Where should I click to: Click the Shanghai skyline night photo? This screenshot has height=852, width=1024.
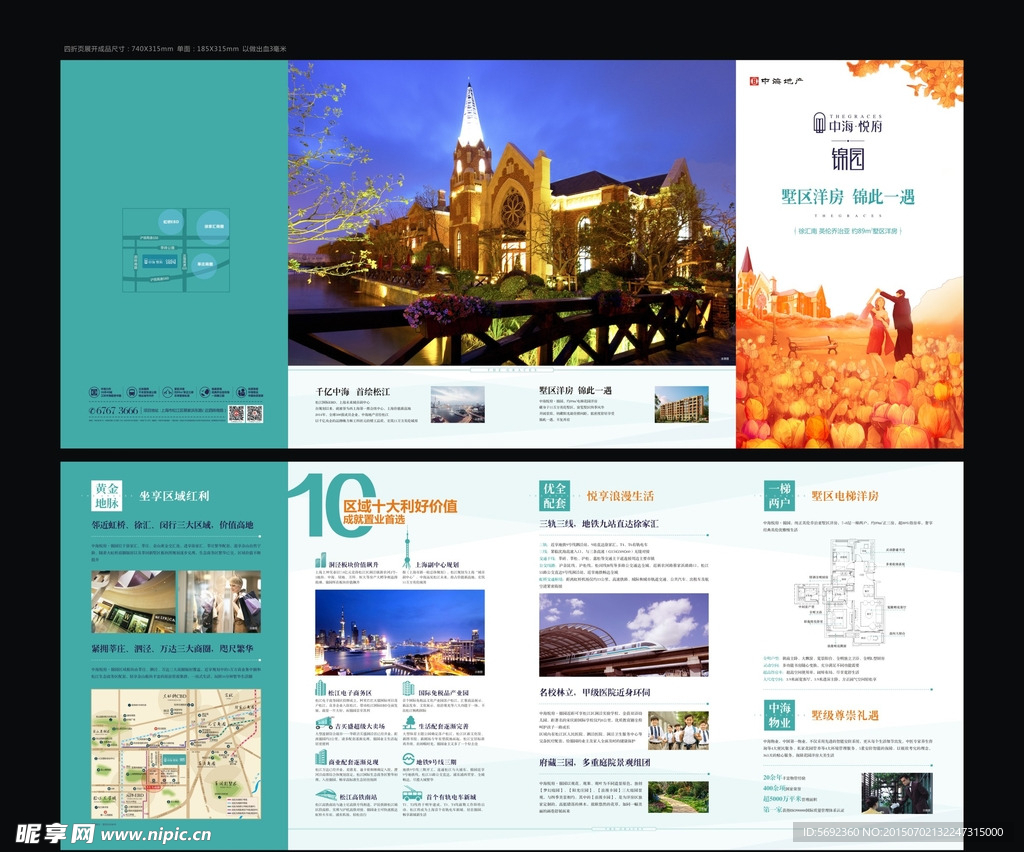coord(400,633)
